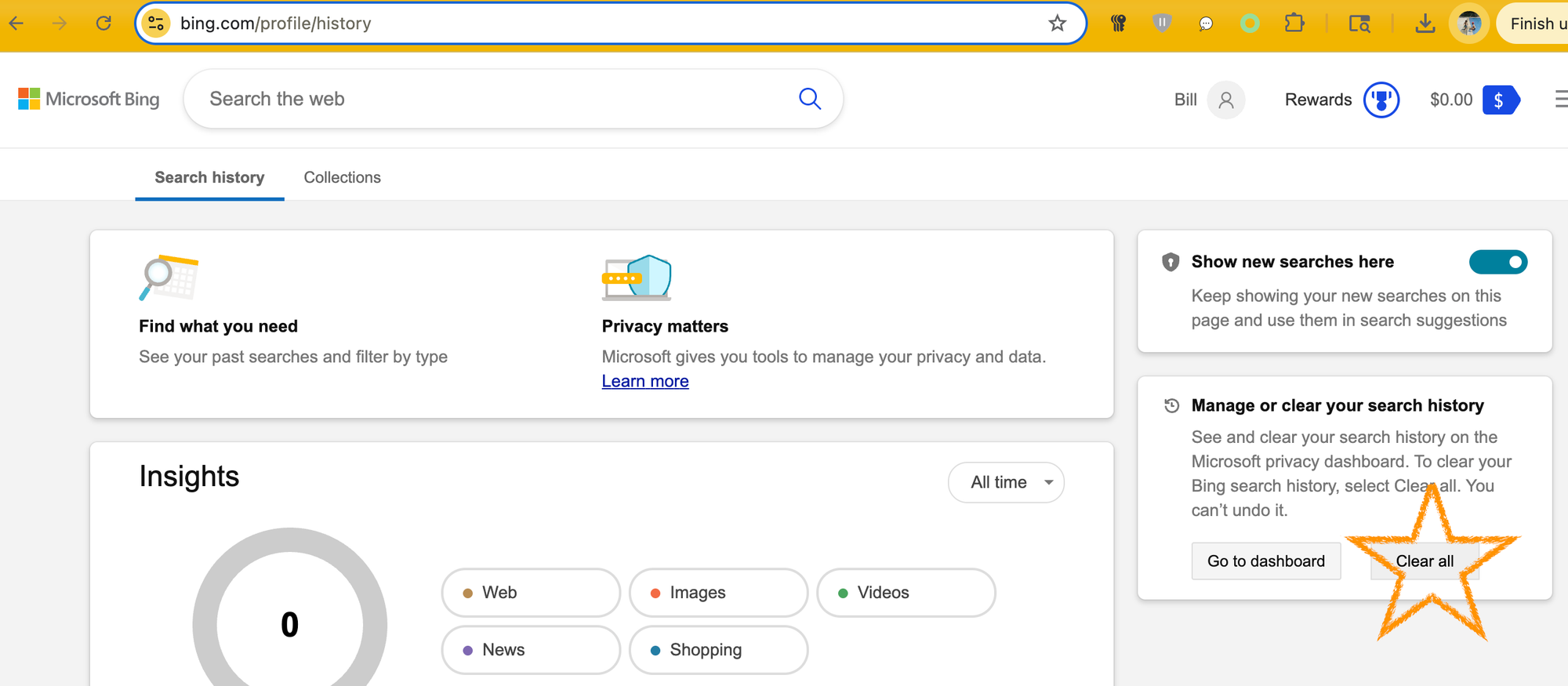The width and height of the screenshot is (1568, 686).
Task: Click the Privacy matters heading
Action: (665, 326)
